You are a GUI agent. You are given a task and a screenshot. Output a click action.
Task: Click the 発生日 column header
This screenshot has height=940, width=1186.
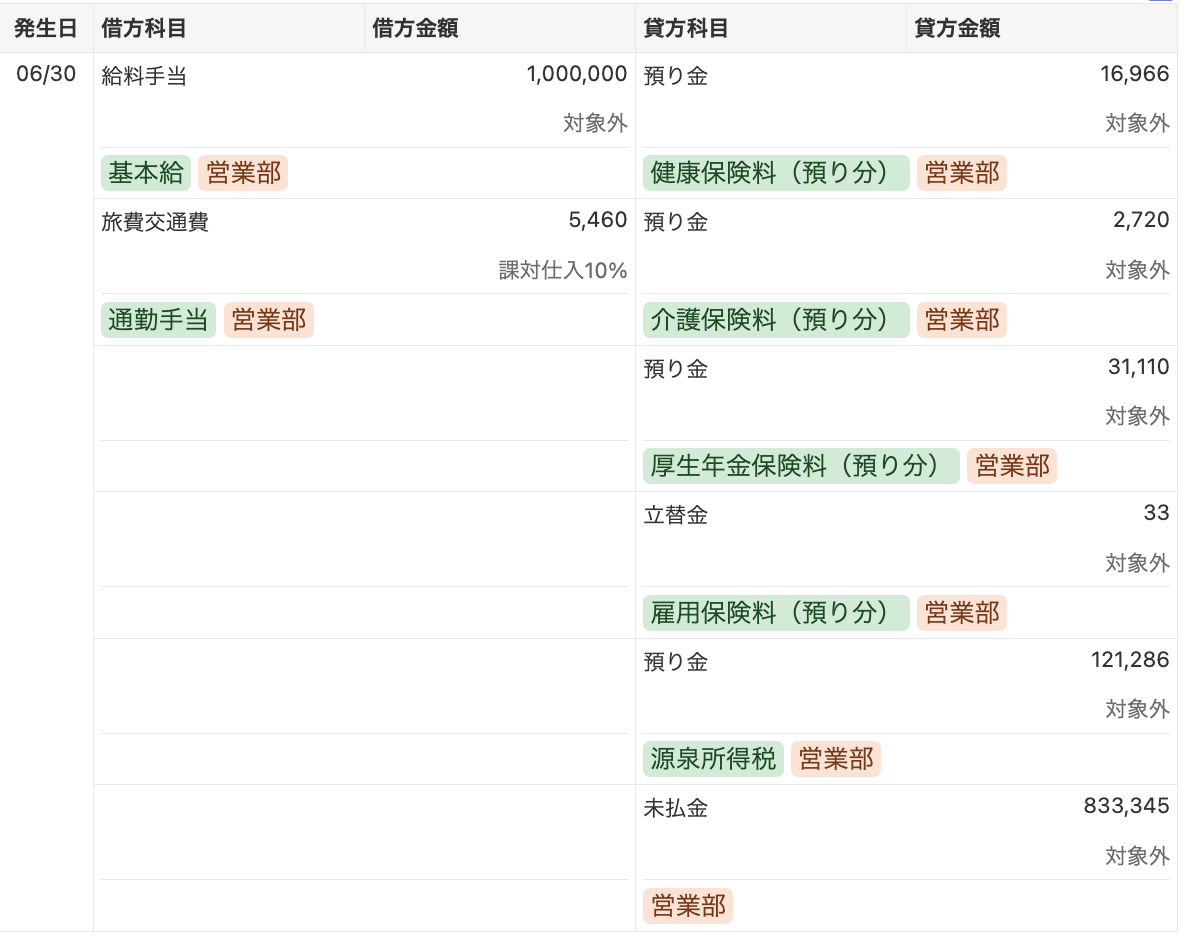pyautogui.click(x=46, y=29)
